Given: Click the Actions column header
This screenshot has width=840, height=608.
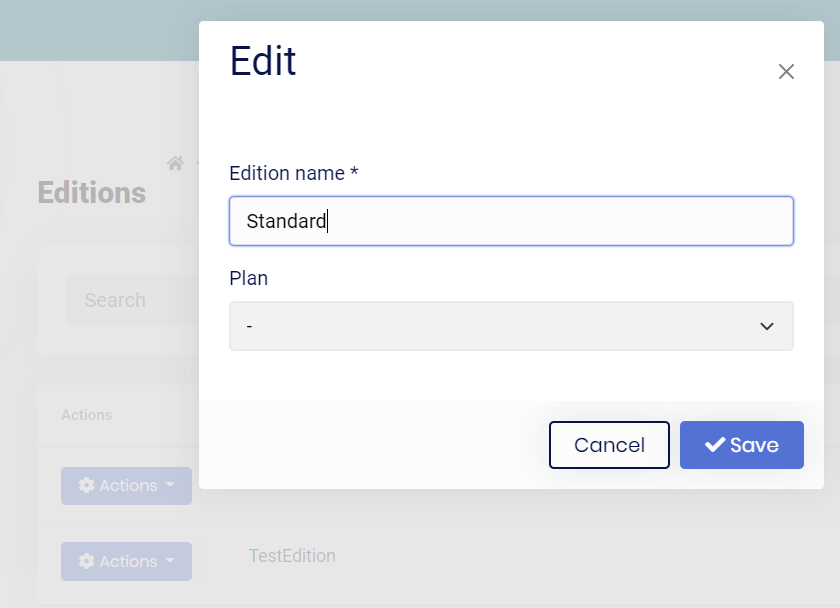Looking at the screenshot, I should pyautogui.click(x=86, y=415).
